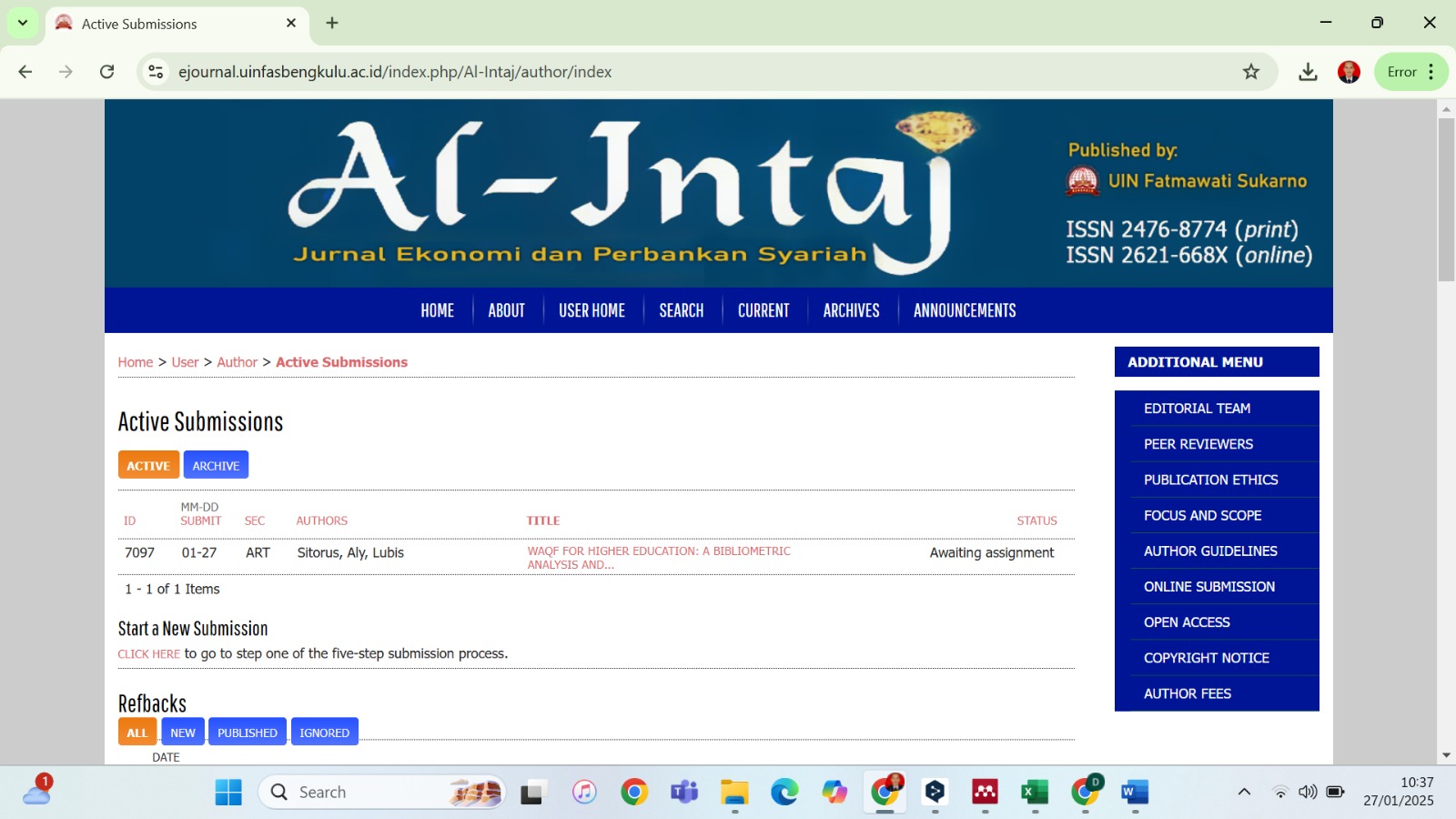Open Microsoft Word from the taskbar
The width and height of the screenshot is (1456, 819).
click(1135, 793)
